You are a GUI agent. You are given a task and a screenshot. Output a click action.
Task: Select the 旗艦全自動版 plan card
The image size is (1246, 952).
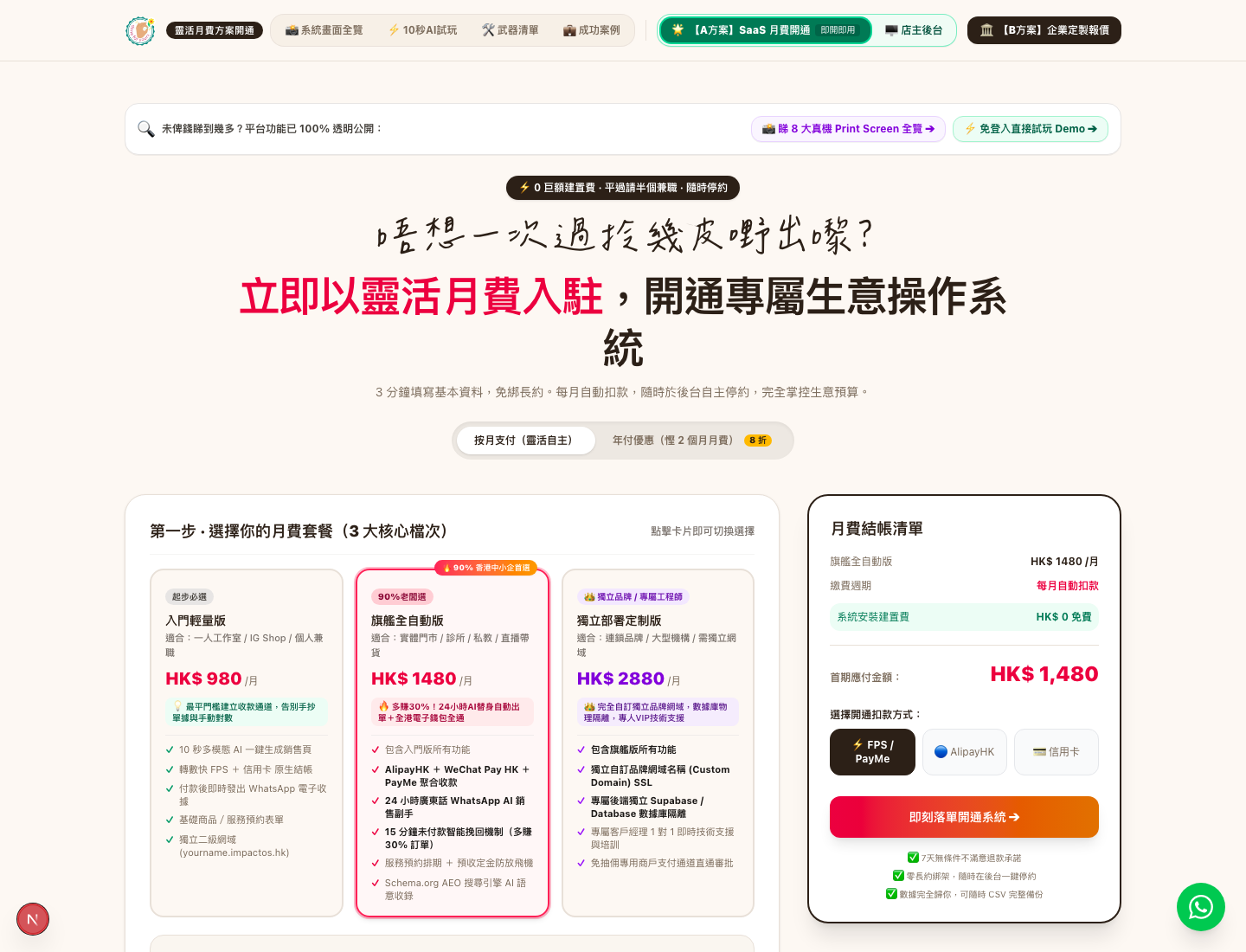click(453, 743)
